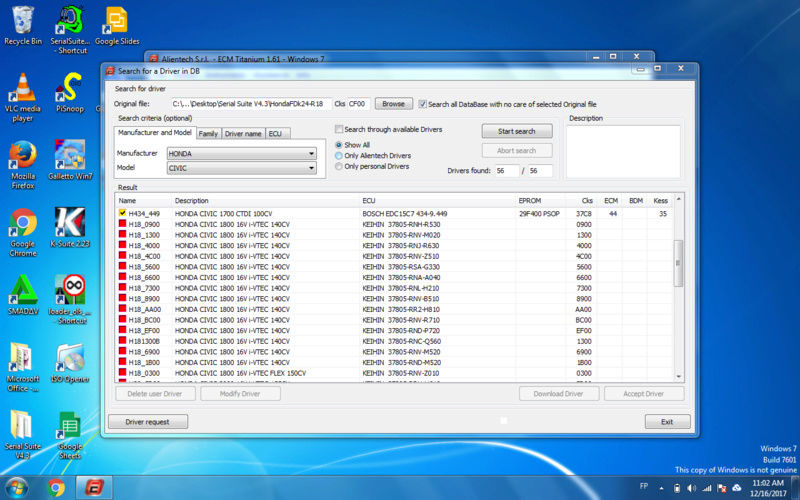The height and width of the screenshot is (500, 800).
Task: Open loader_ols Shortcut desktop icon
Action: (70, 300)
